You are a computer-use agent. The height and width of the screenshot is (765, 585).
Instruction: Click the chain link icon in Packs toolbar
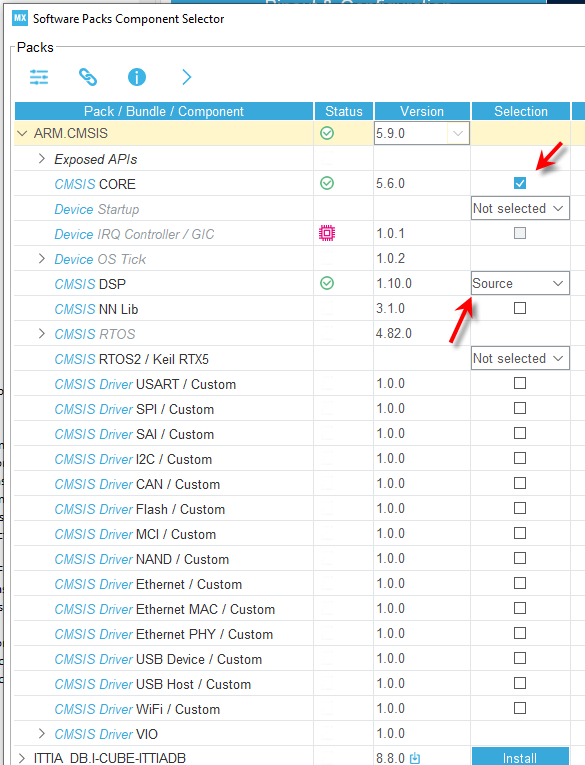(x=88, y=77)
